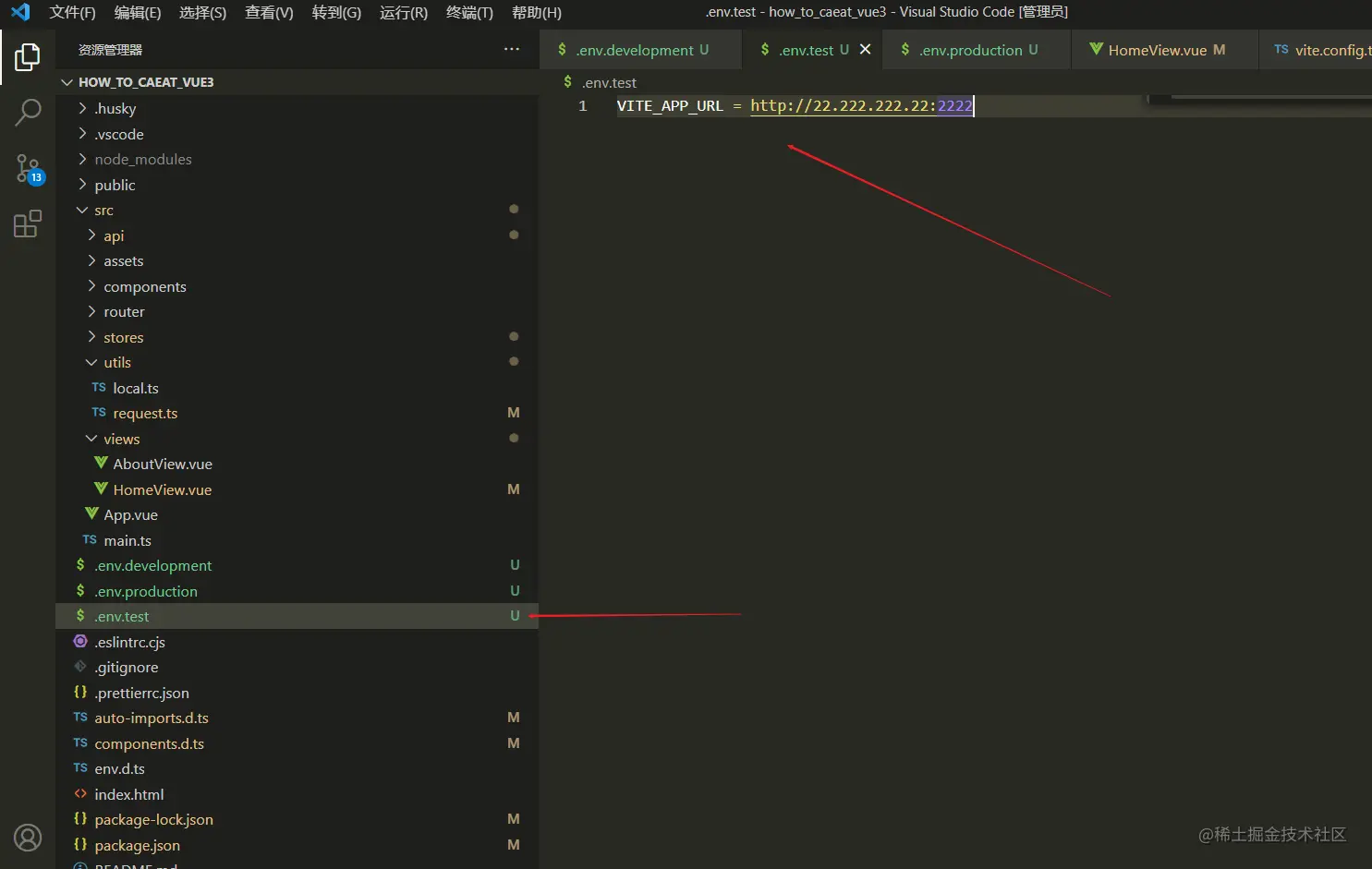This screenshot has width=1372, height=869.
Task: Open local.ts in the explorer
Action: 297,388
